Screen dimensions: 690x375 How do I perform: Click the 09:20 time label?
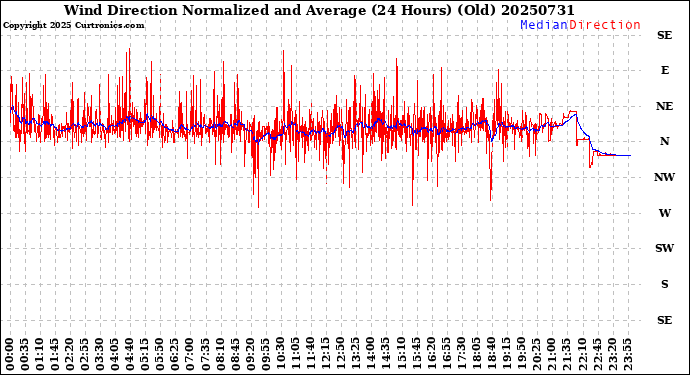[251, 354]
